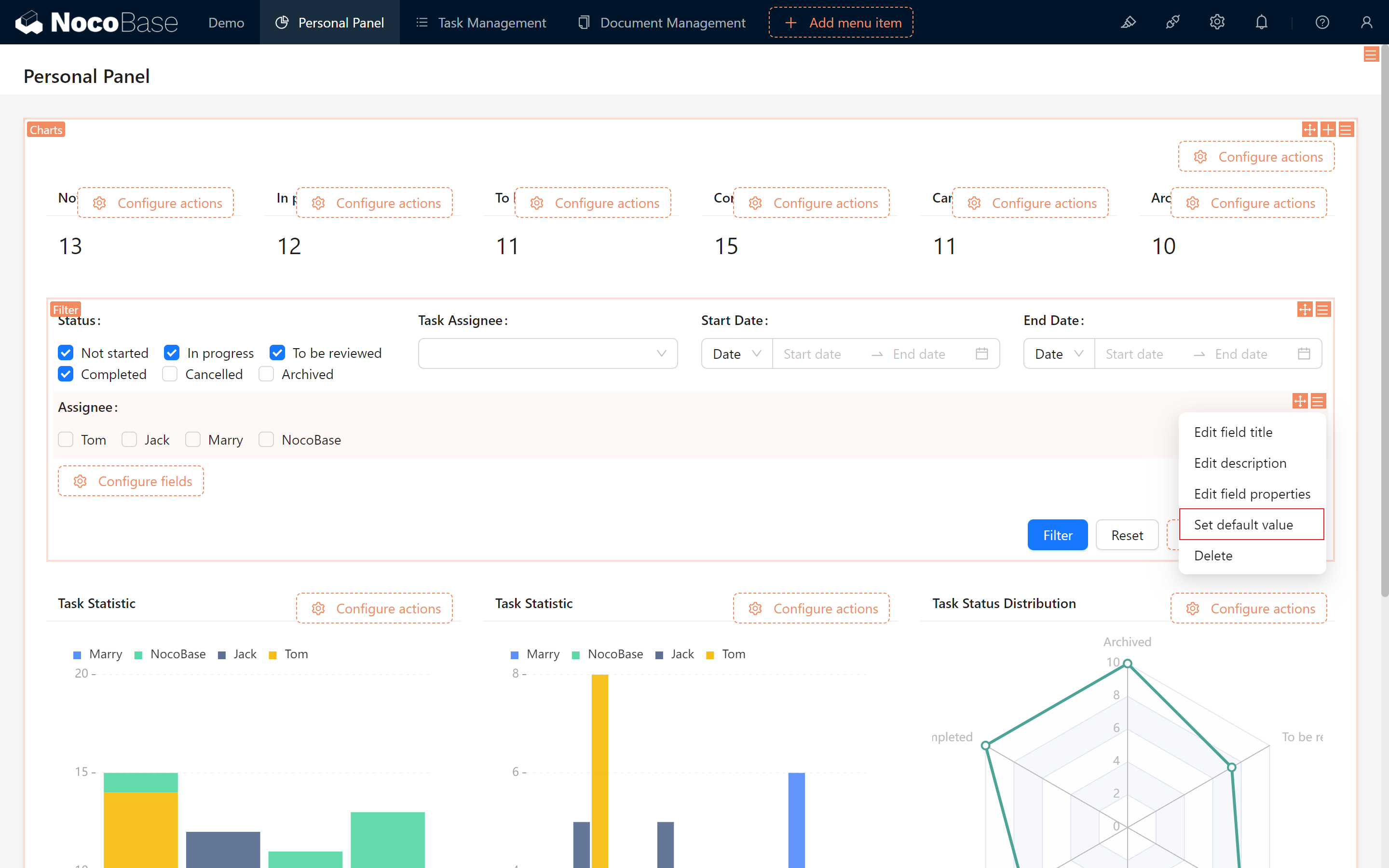Click Configure actions on the first Task Statistic
Image resolution: width=1389 pixels, height=868 pixels.
(x=374, y=609)
